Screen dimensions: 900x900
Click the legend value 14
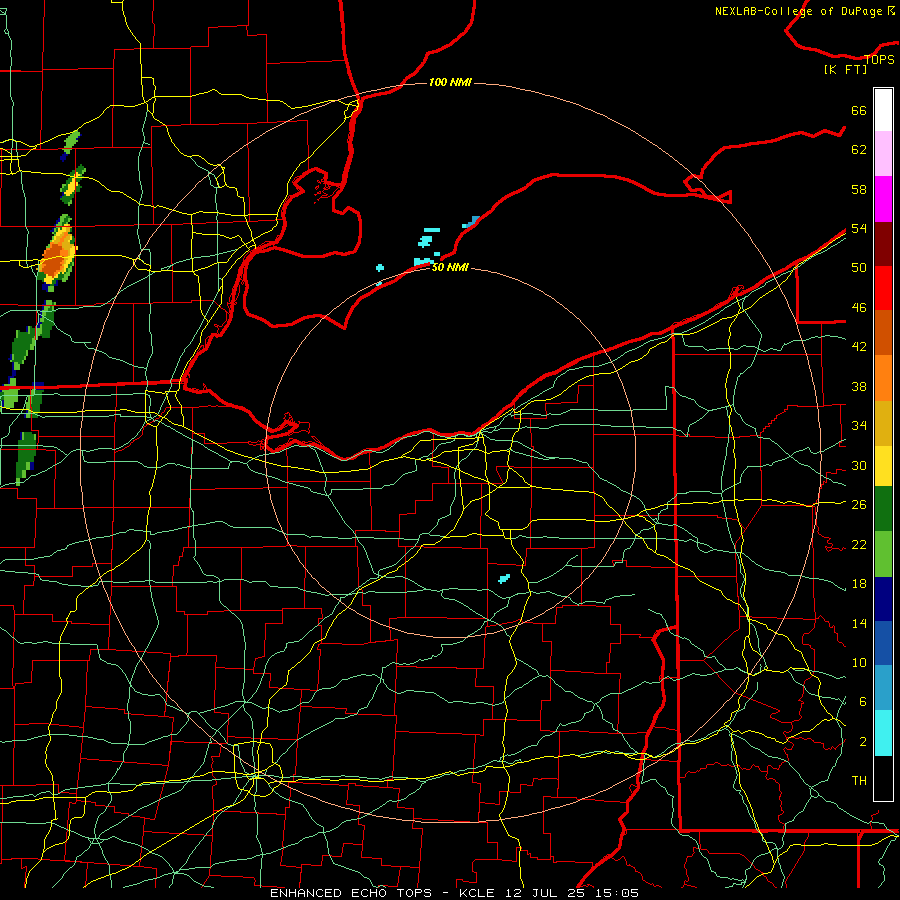click(x=859, y=623)
